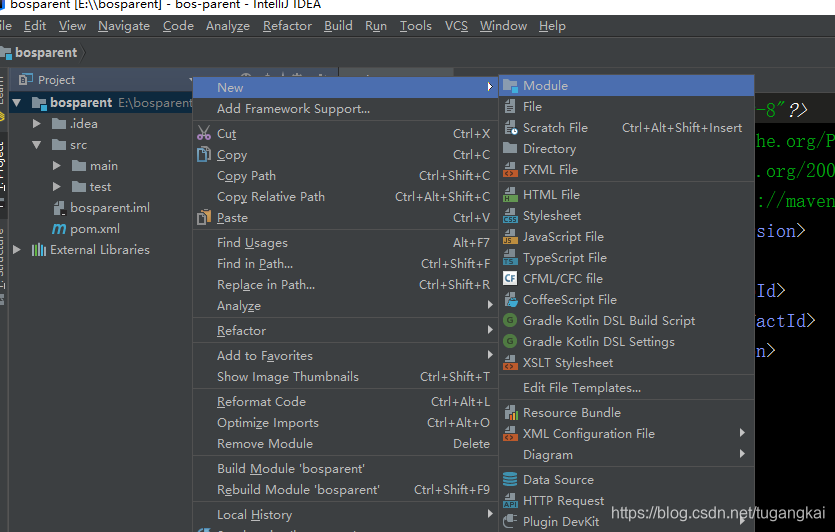This screenshot has height=532, width=835.
Task: Click the JavaScript File icon
Action: 510,237
